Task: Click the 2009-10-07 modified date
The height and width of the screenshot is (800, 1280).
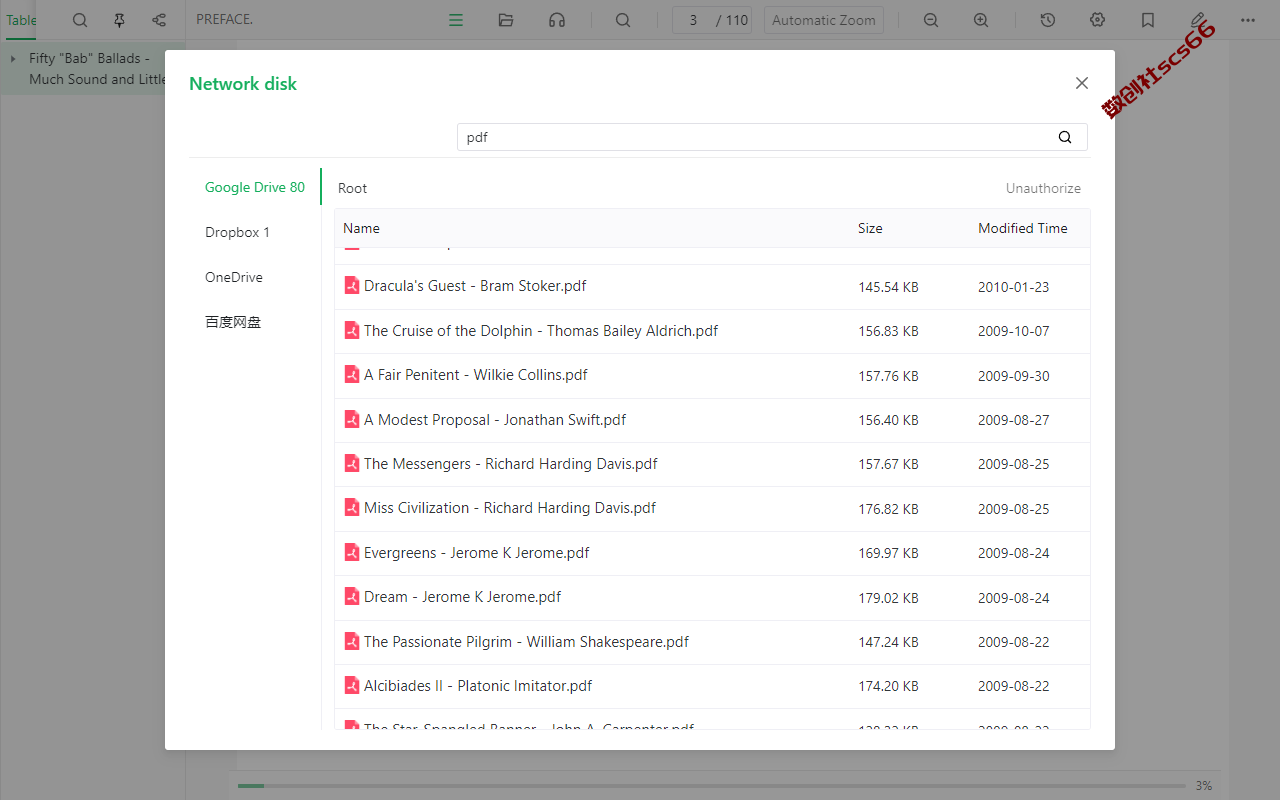Action: [1014, 331]
